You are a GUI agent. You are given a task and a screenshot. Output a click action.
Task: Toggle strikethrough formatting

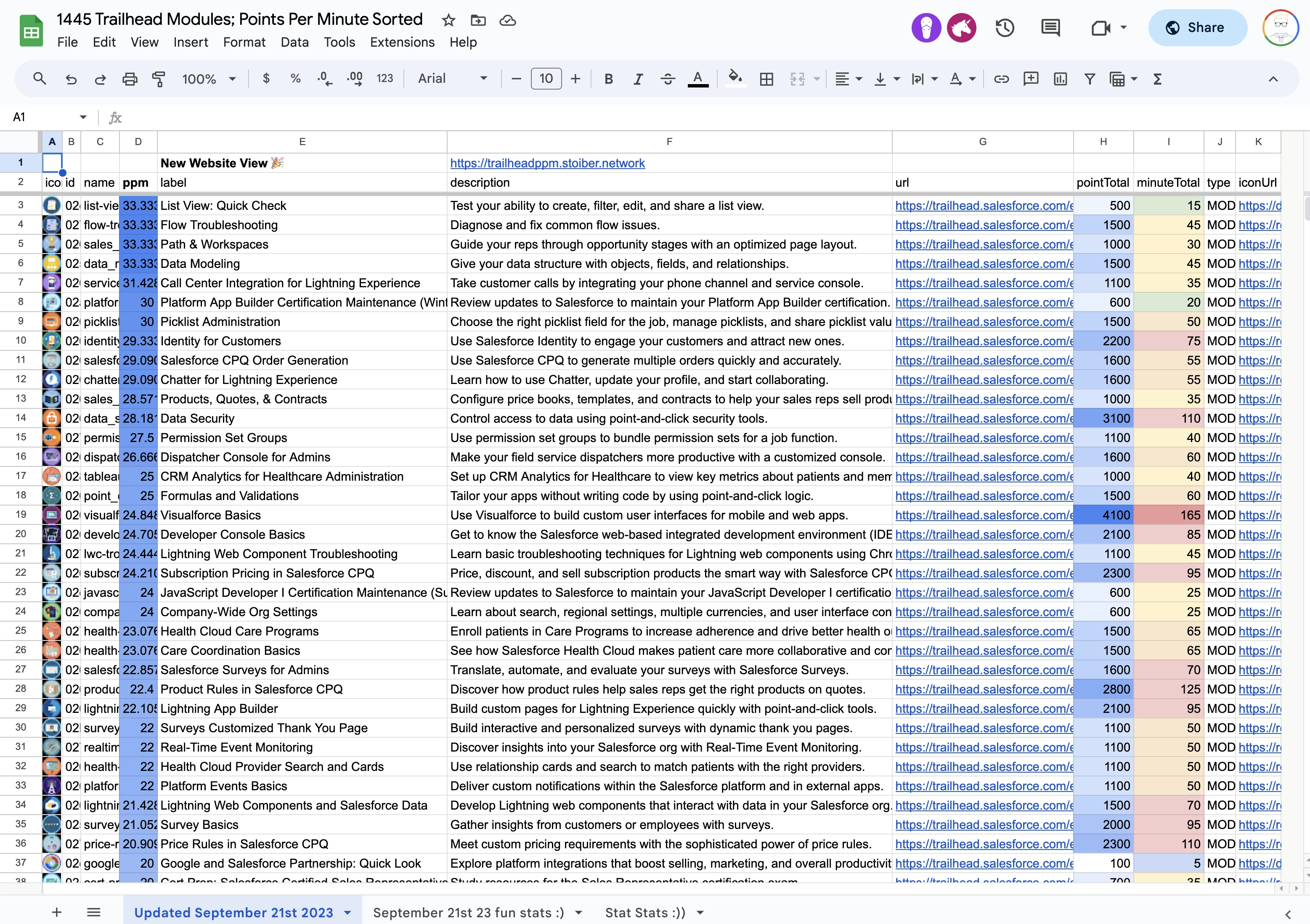coord(668,79)
